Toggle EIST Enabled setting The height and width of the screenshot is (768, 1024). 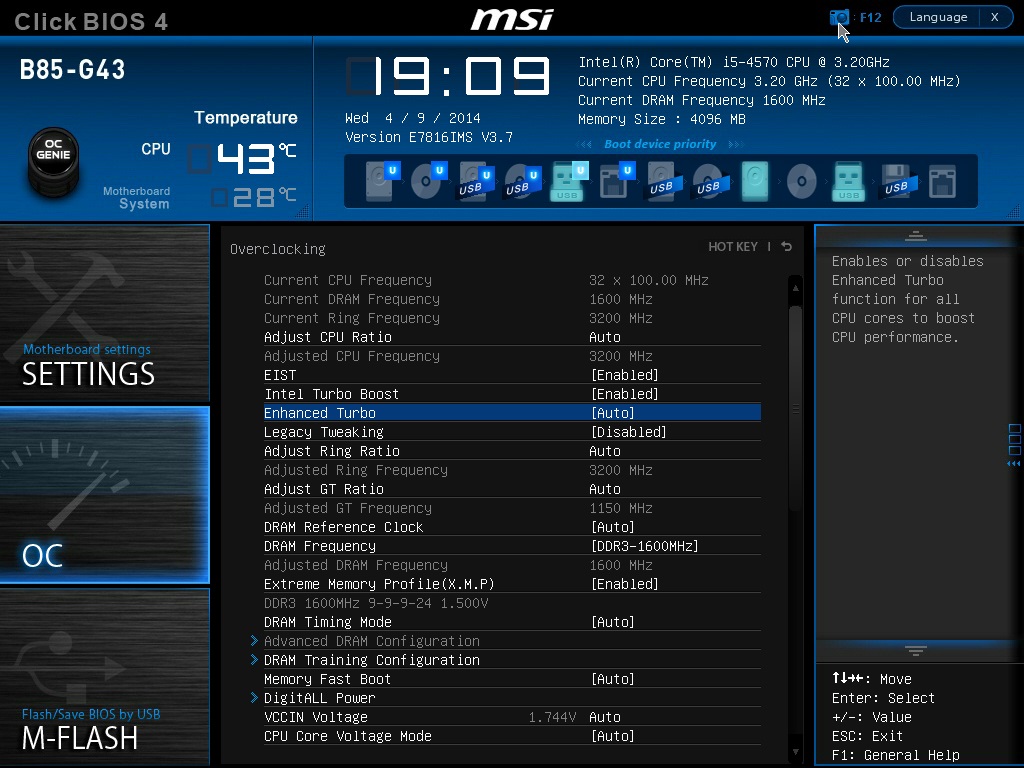[624, 375]
